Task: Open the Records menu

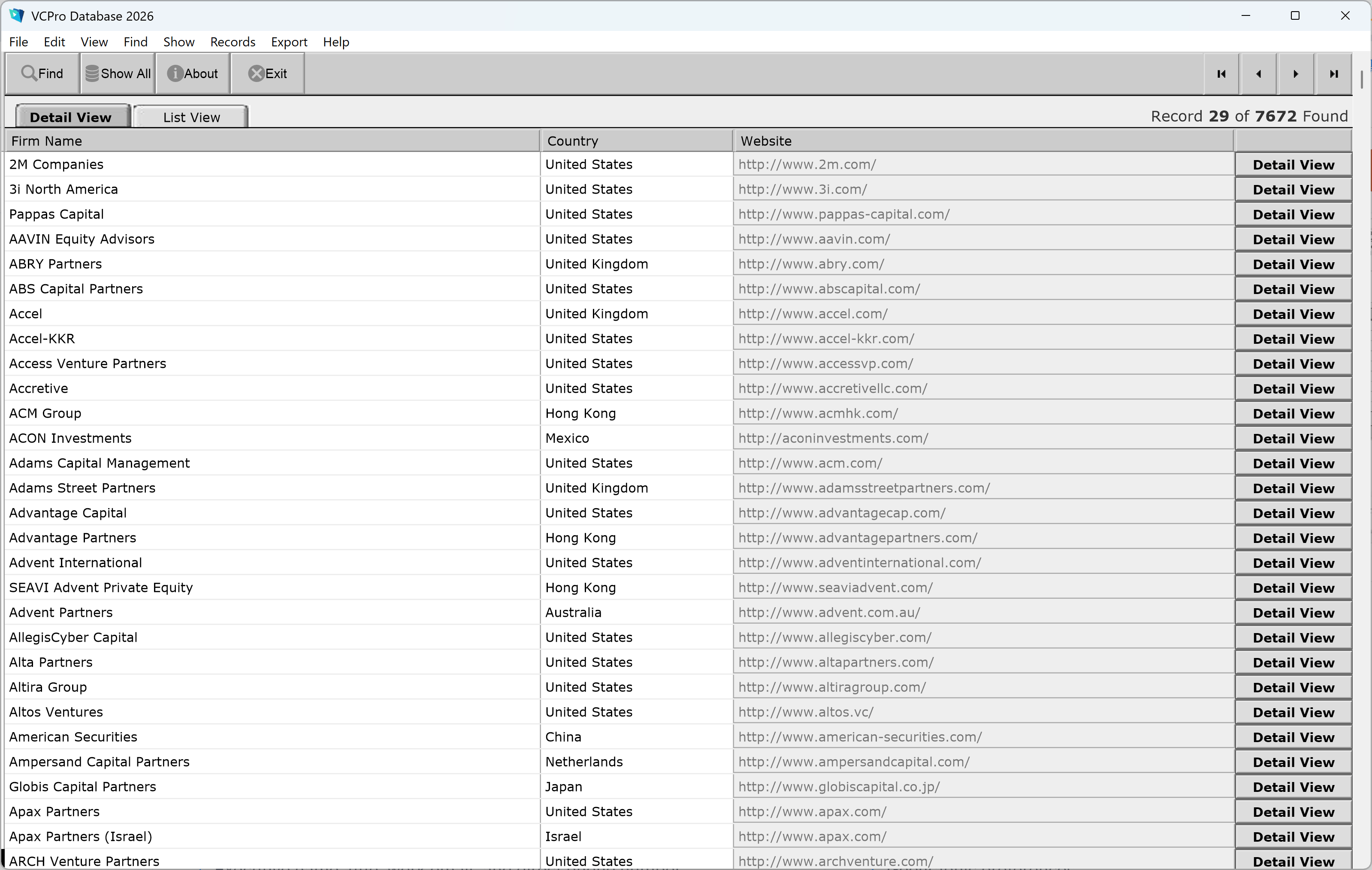Action: [x=233, y=42]
